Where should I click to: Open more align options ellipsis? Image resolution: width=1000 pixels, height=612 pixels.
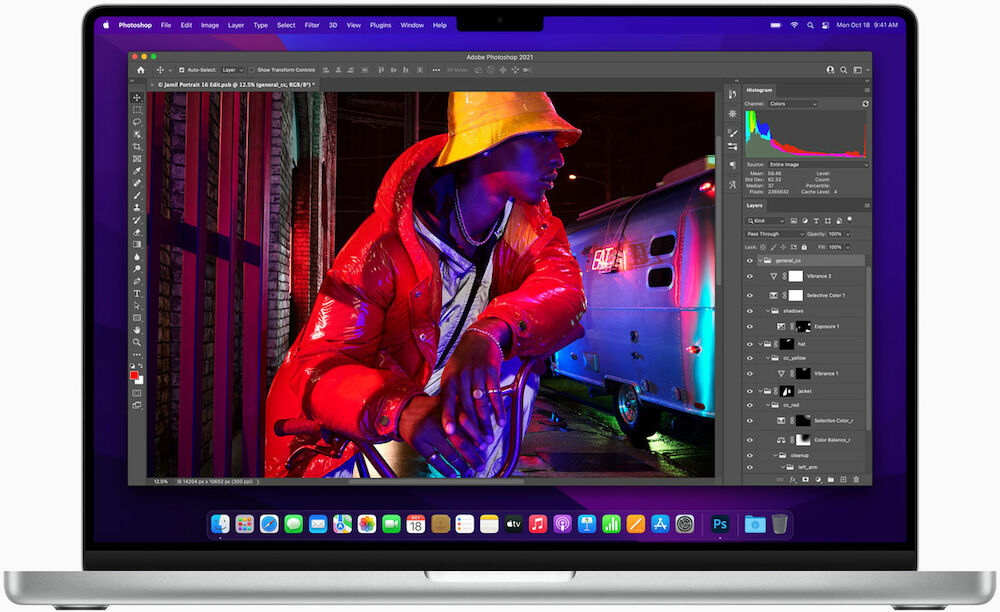(x=436, y=70)
